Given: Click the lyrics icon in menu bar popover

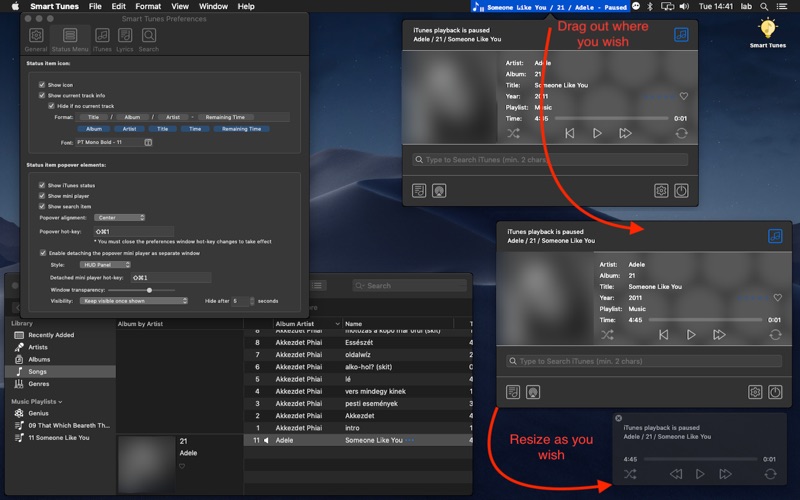Looking at the screenshot, I should pyautogui.click(x=419, y=191).
